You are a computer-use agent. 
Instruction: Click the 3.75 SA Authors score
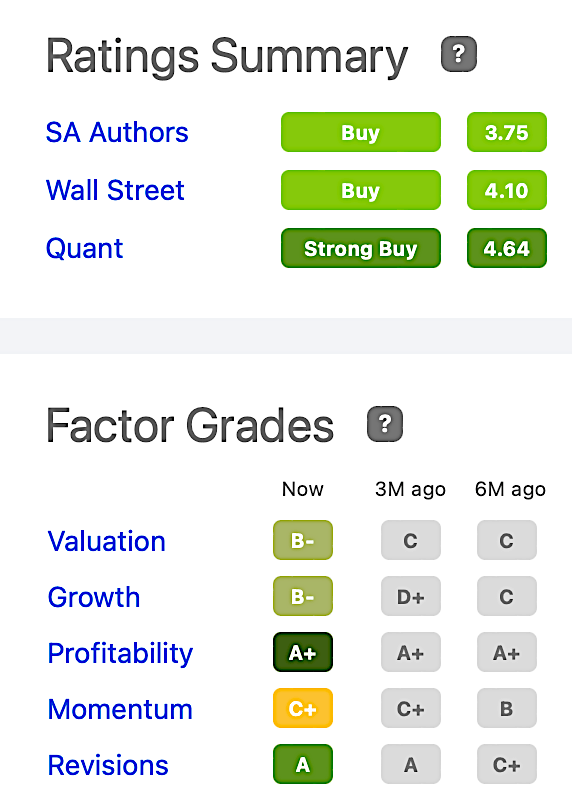(x=507, y=132)
